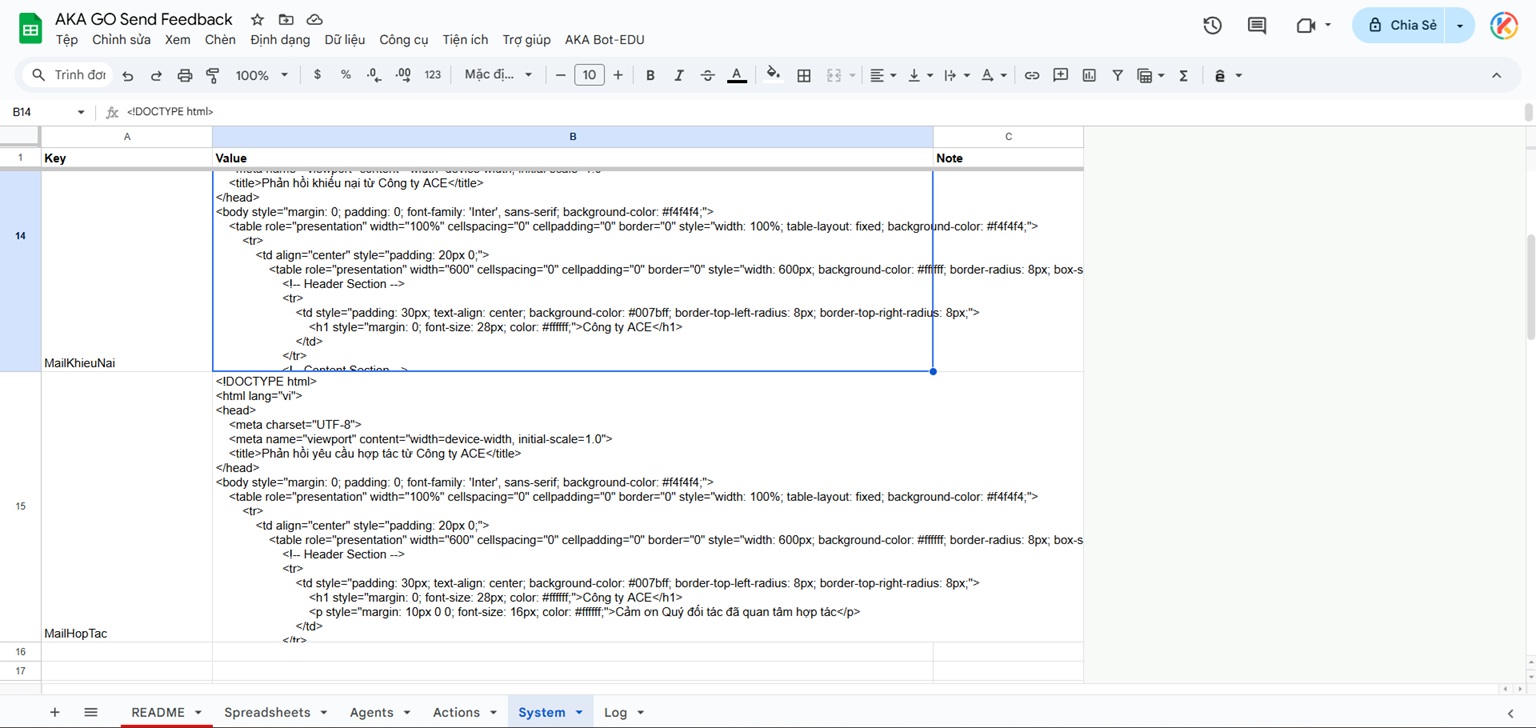Toggle strikethrough formatting

pyautogui.click(x=708, y=75)
